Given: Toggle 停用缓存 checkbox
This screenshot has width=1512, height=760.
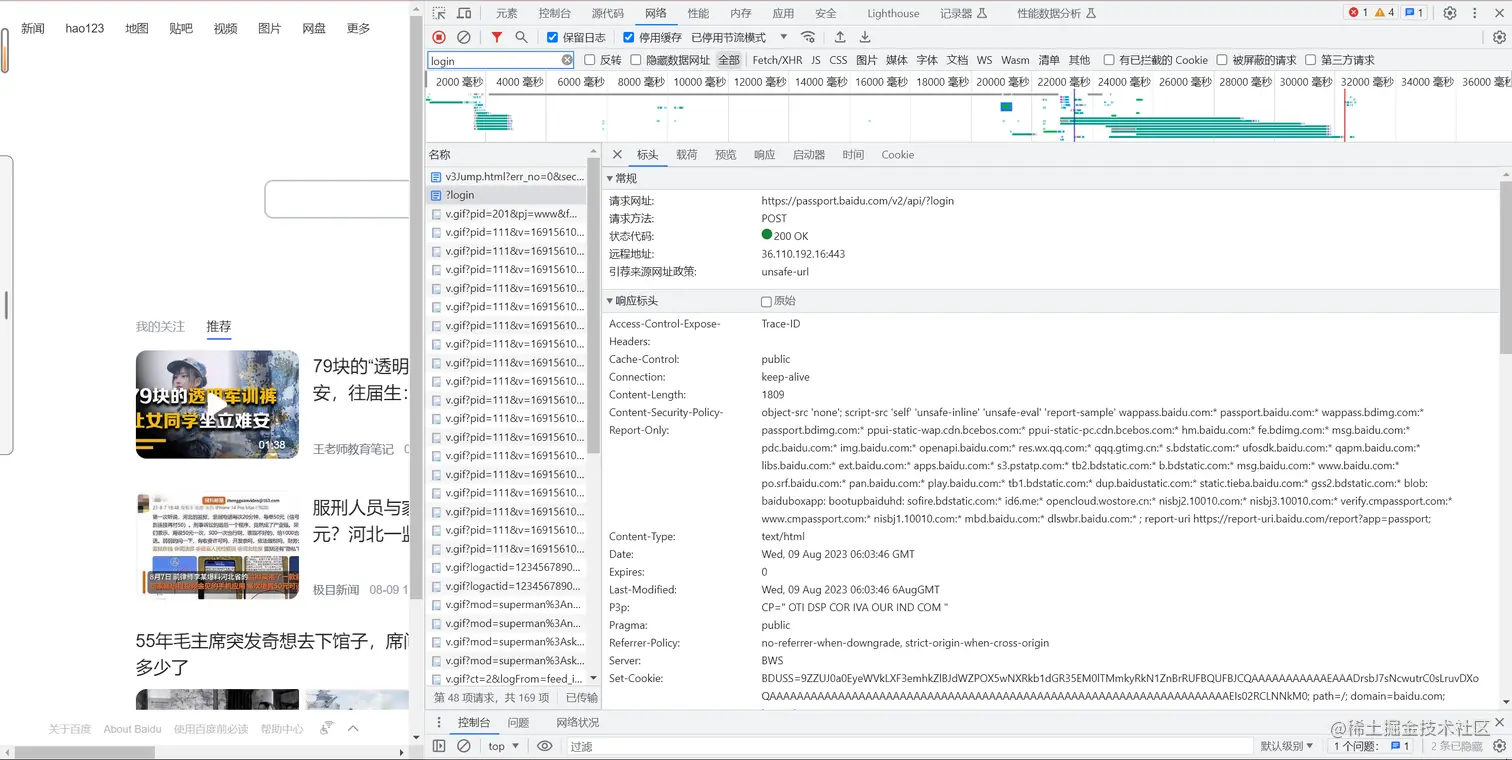Looking at the screenshot, I should click(628, 37).
